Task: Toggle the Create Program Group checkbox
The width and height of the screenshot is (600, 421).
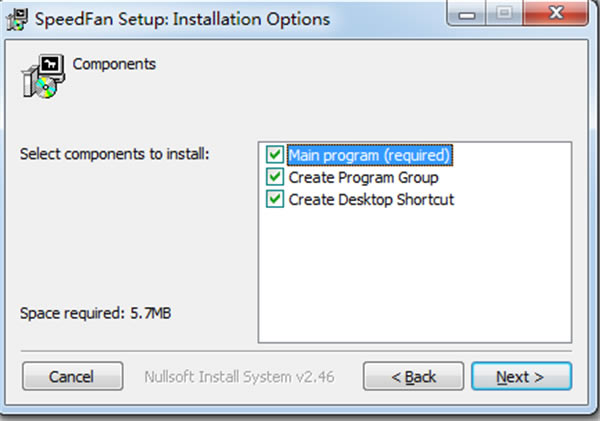Action: tap(275, 177)
